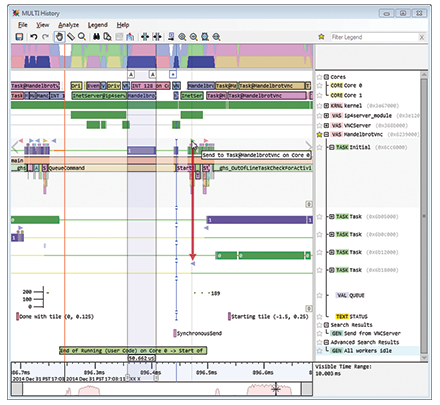This screenshot has width=440, height=405.
Task: Open the Help menu
Action: click(x=123, y=25)
